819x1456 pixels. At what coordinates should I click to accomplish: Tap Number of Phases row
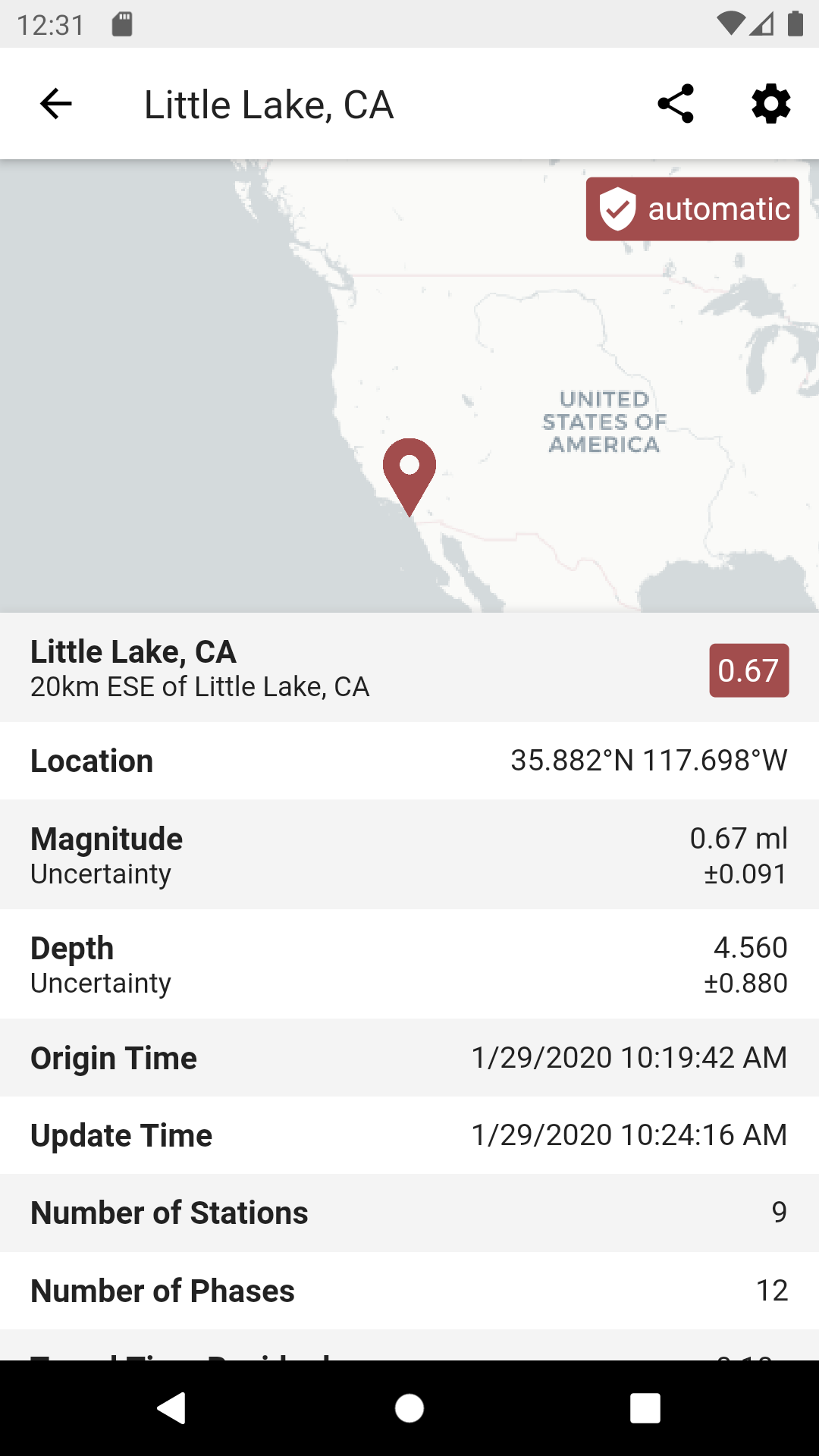409,1291
